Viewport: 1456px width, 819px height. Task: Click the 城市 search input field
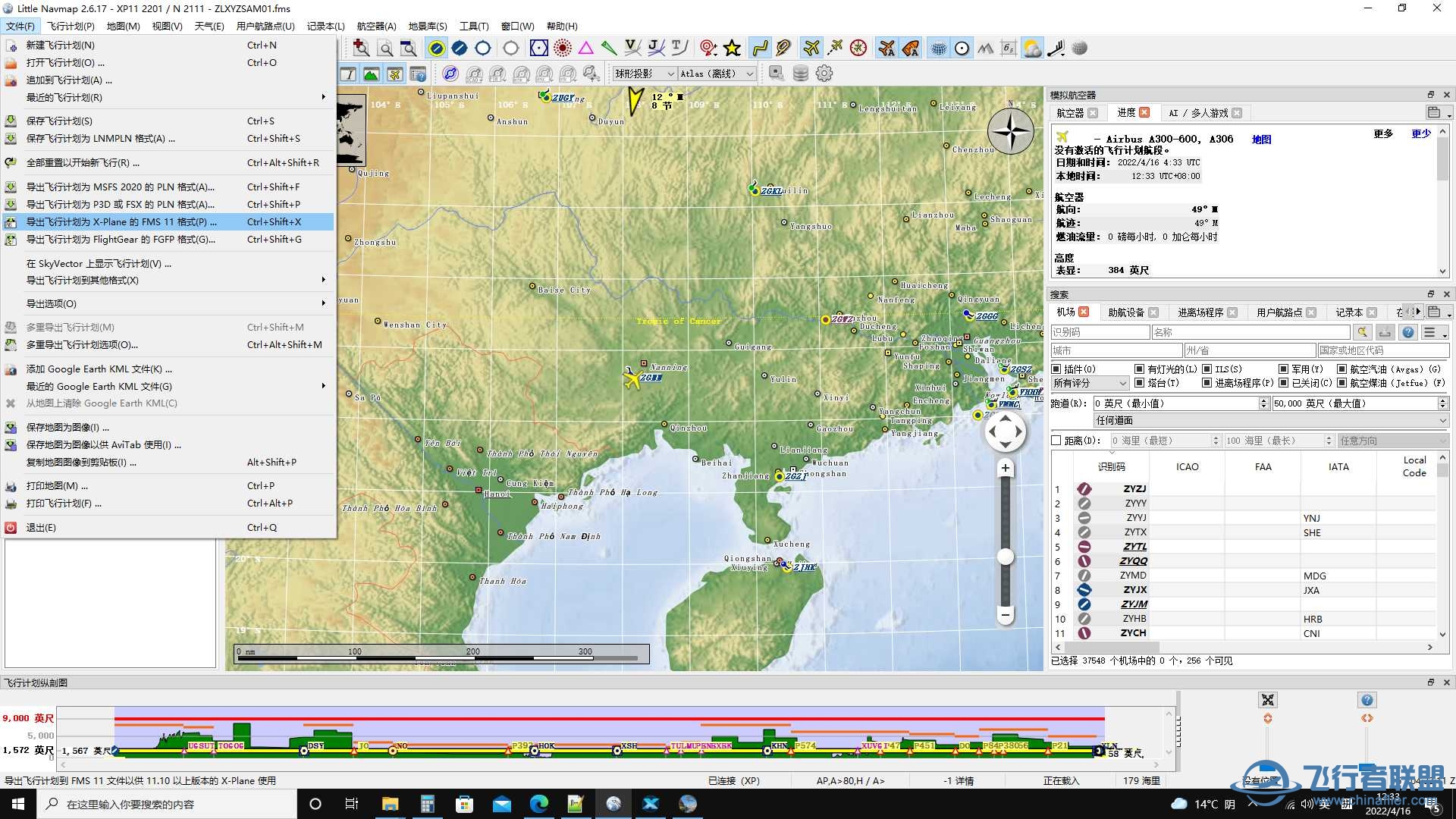coord(1116,350)
